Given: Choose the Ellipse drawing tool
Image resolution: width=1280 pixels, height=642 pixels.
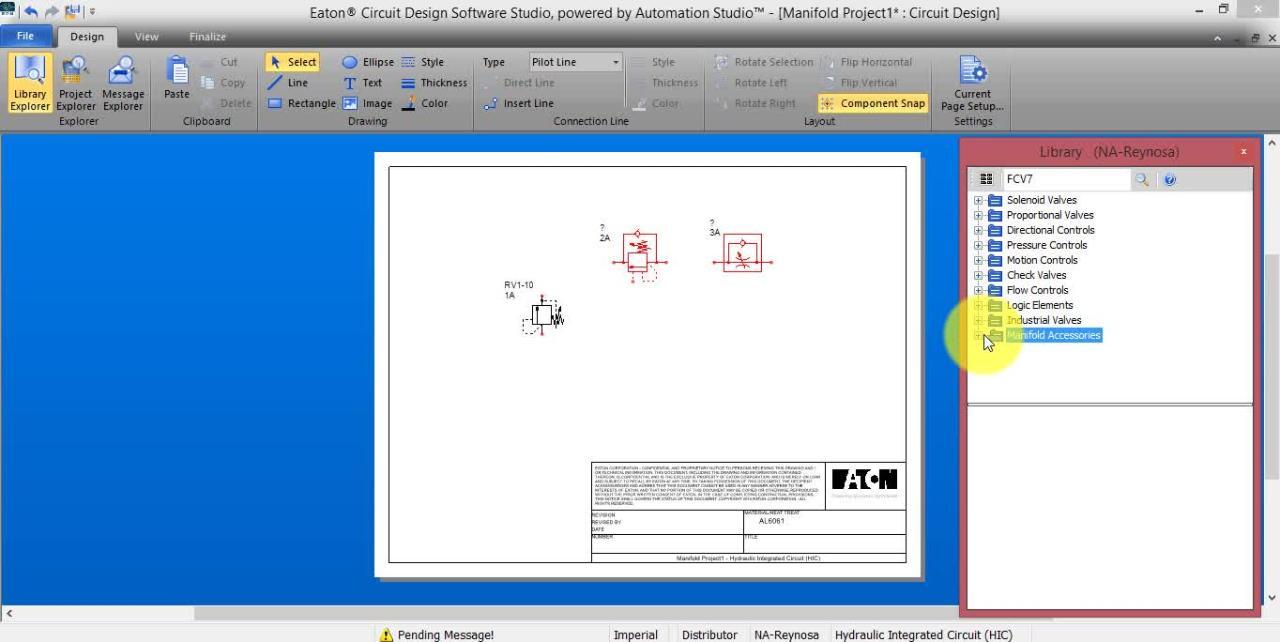Looking at the screenshot, I should tap(367, 62).
